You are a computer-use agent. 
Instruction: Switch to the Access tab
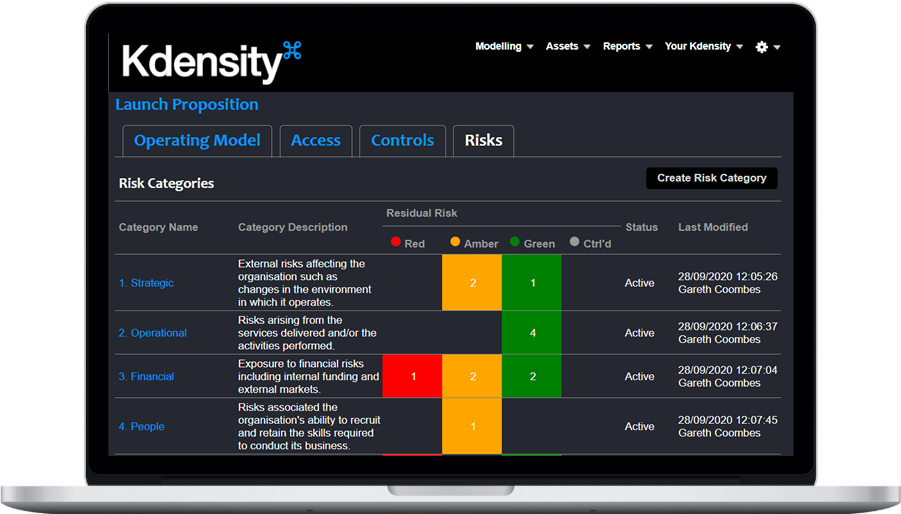[315, 141]
